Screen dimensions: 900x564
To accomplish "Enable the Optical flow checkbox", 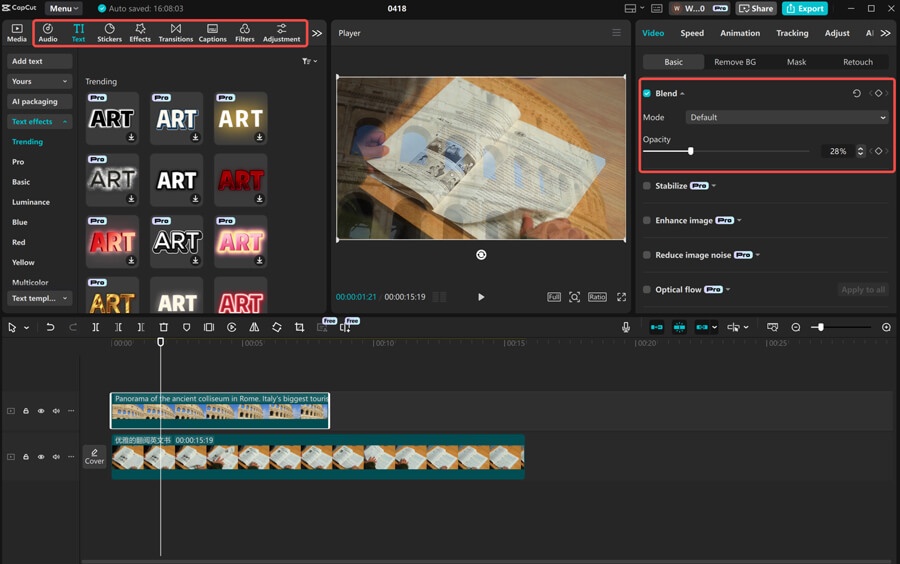I will 647,289.
